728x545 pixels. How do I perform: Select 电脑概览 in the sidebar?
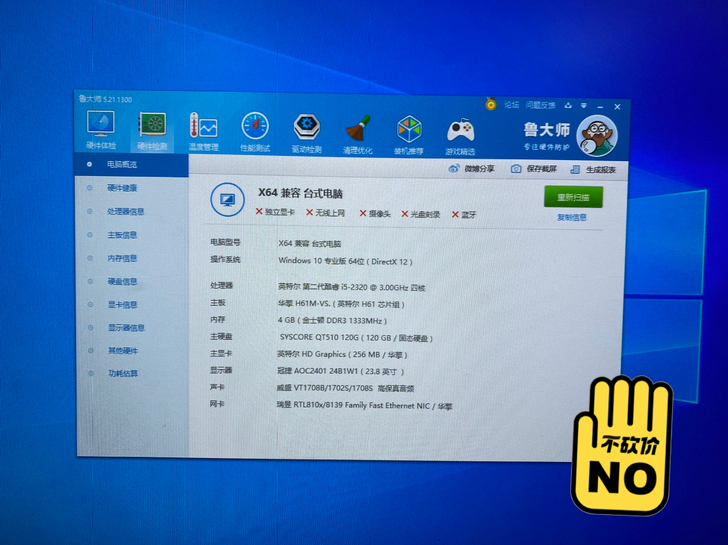pyautogui.click(x=132, y=164)
